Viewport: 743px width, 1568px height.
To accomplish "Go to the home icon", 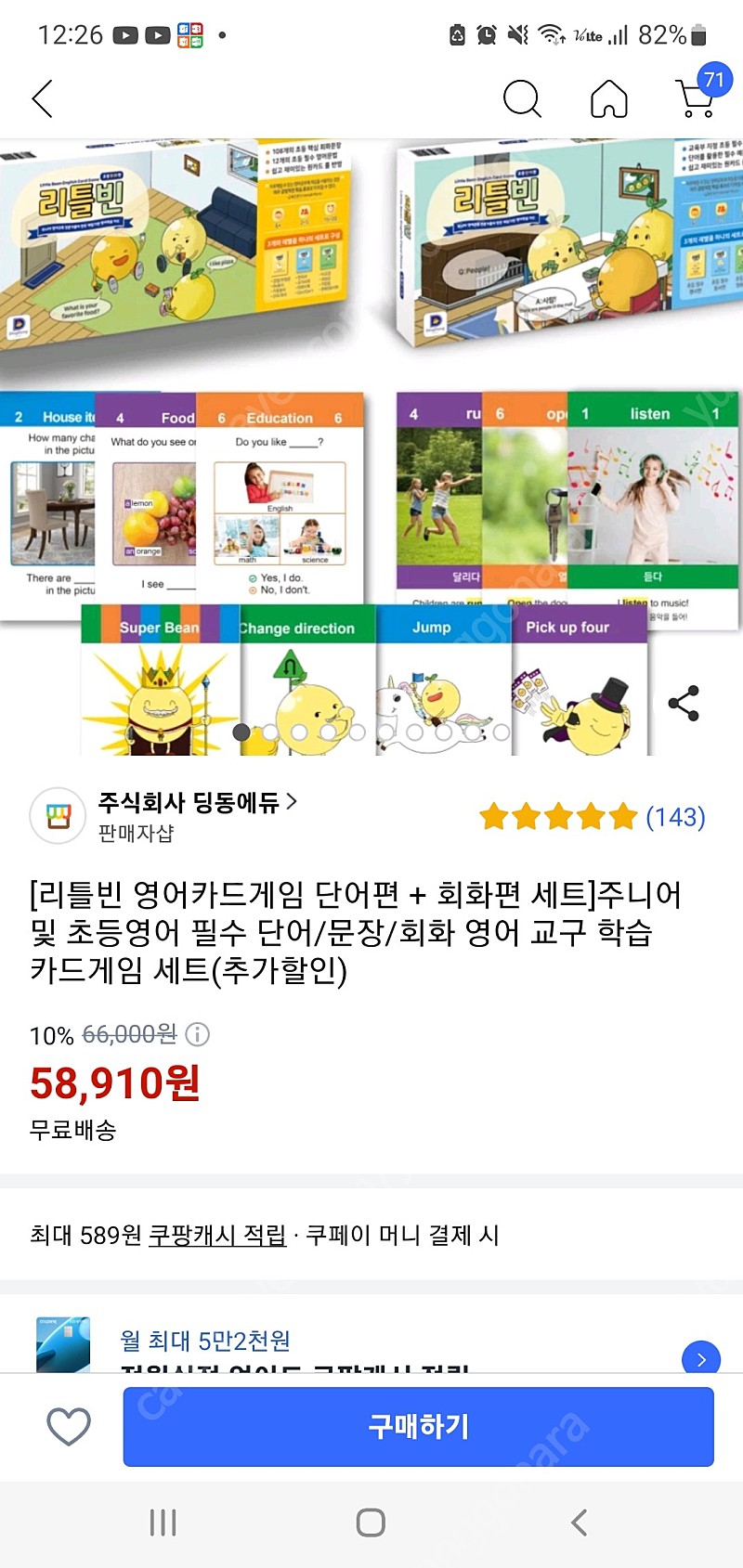I will tap(609, 98).
